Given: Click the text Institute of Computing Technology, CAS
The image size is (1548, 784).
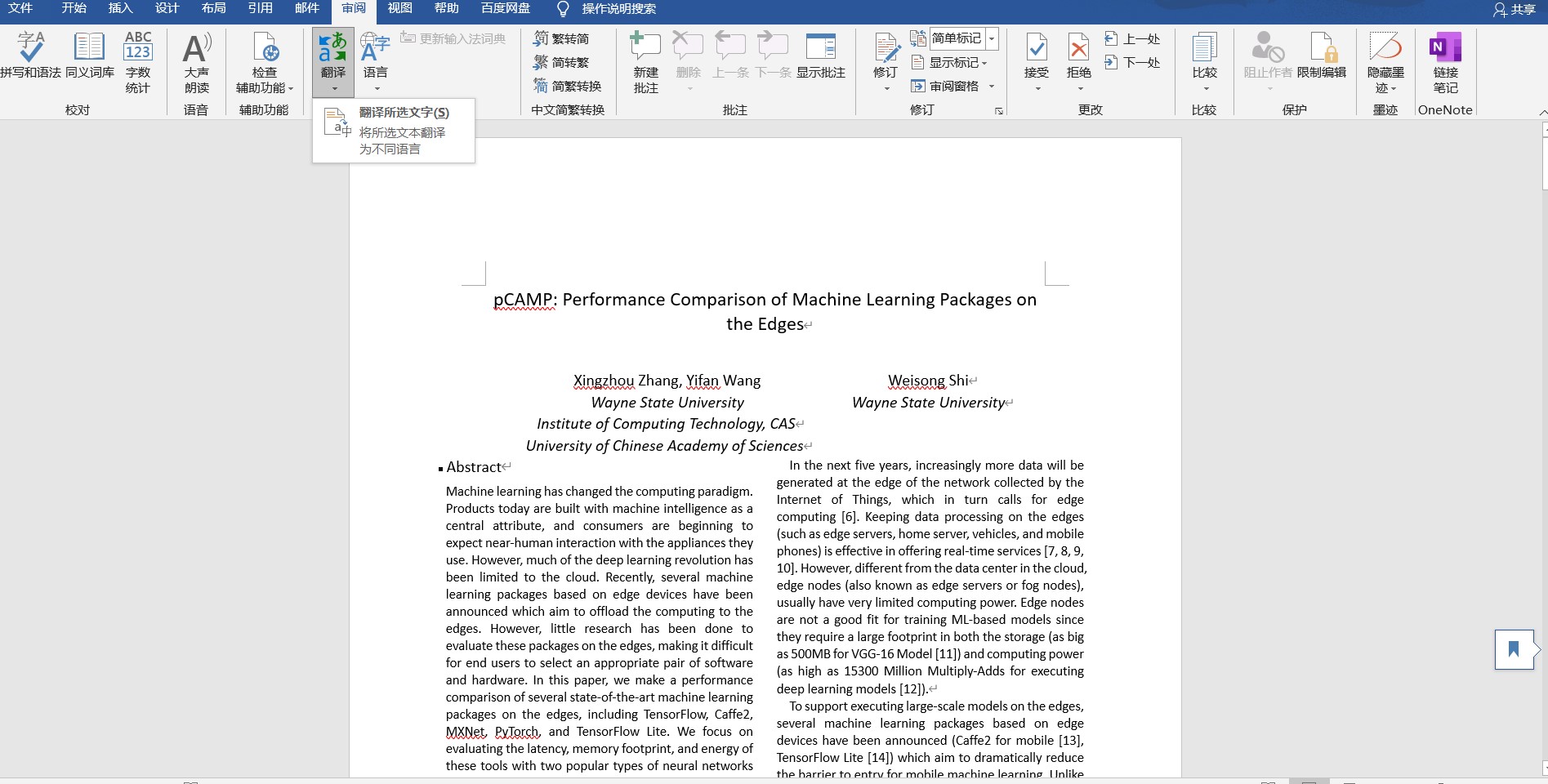Looking at the screenshot, I should tap(666, 424).
